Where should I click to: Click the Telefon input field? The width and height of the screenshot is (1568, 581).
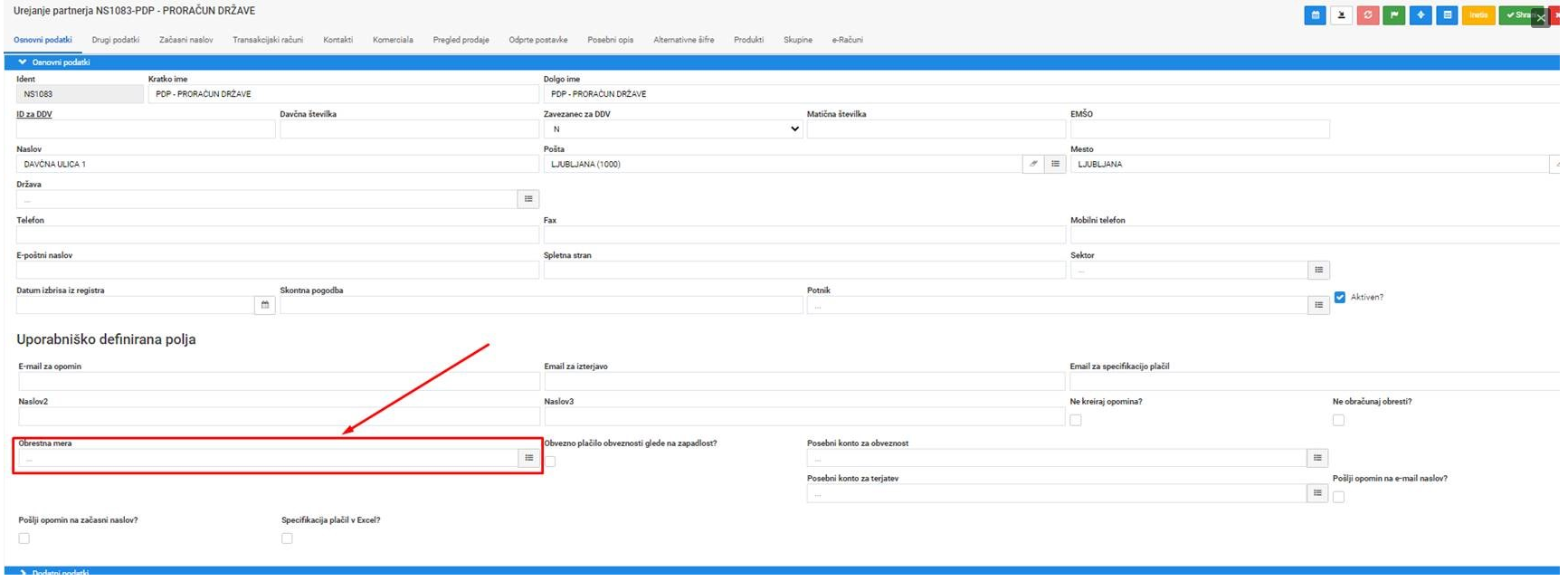click(277, 234)
